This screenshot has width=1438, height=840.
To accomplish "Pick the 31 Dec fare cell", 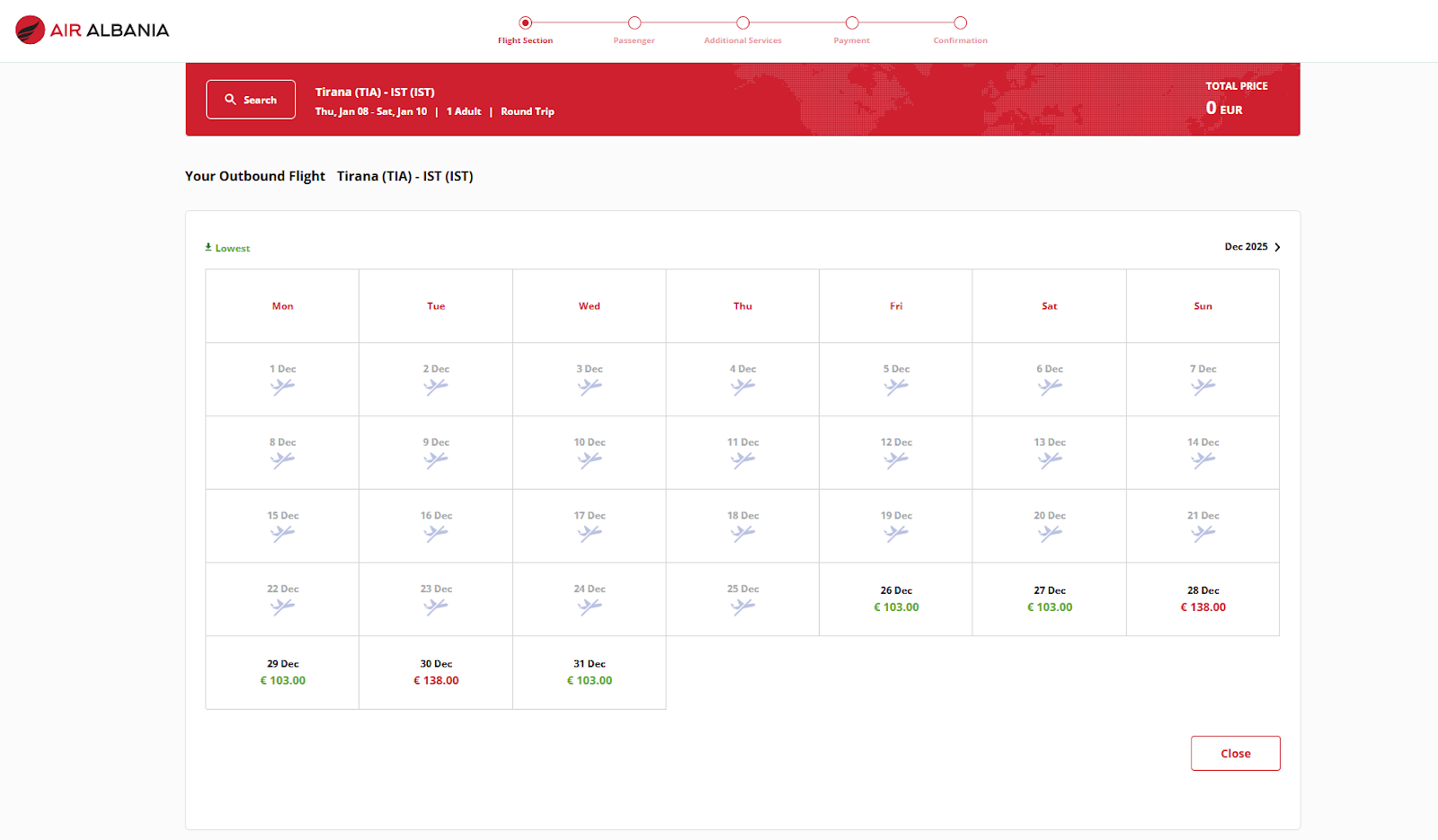I will click(x=590, y=673).
